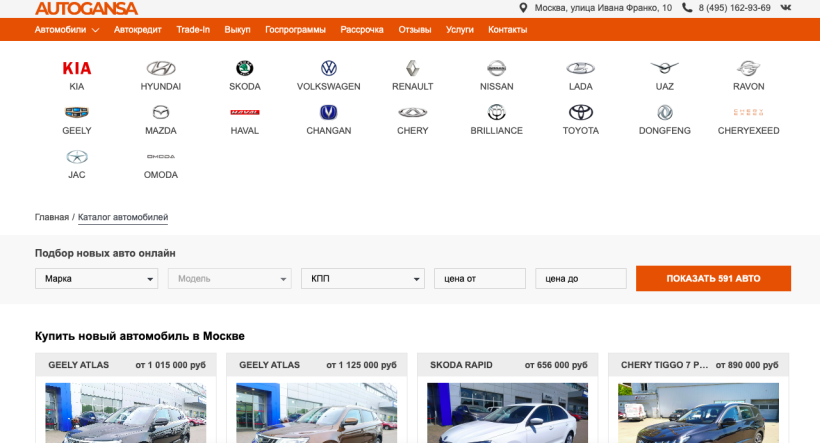Open the VK social network icon

tap(785, 7)
